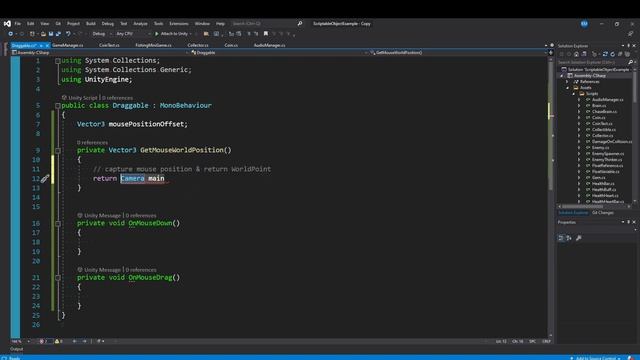The width and height of the screenshot is (640, 360).
Task: Collapse the OnMouseDown method
Action: (x=58, y=224)
